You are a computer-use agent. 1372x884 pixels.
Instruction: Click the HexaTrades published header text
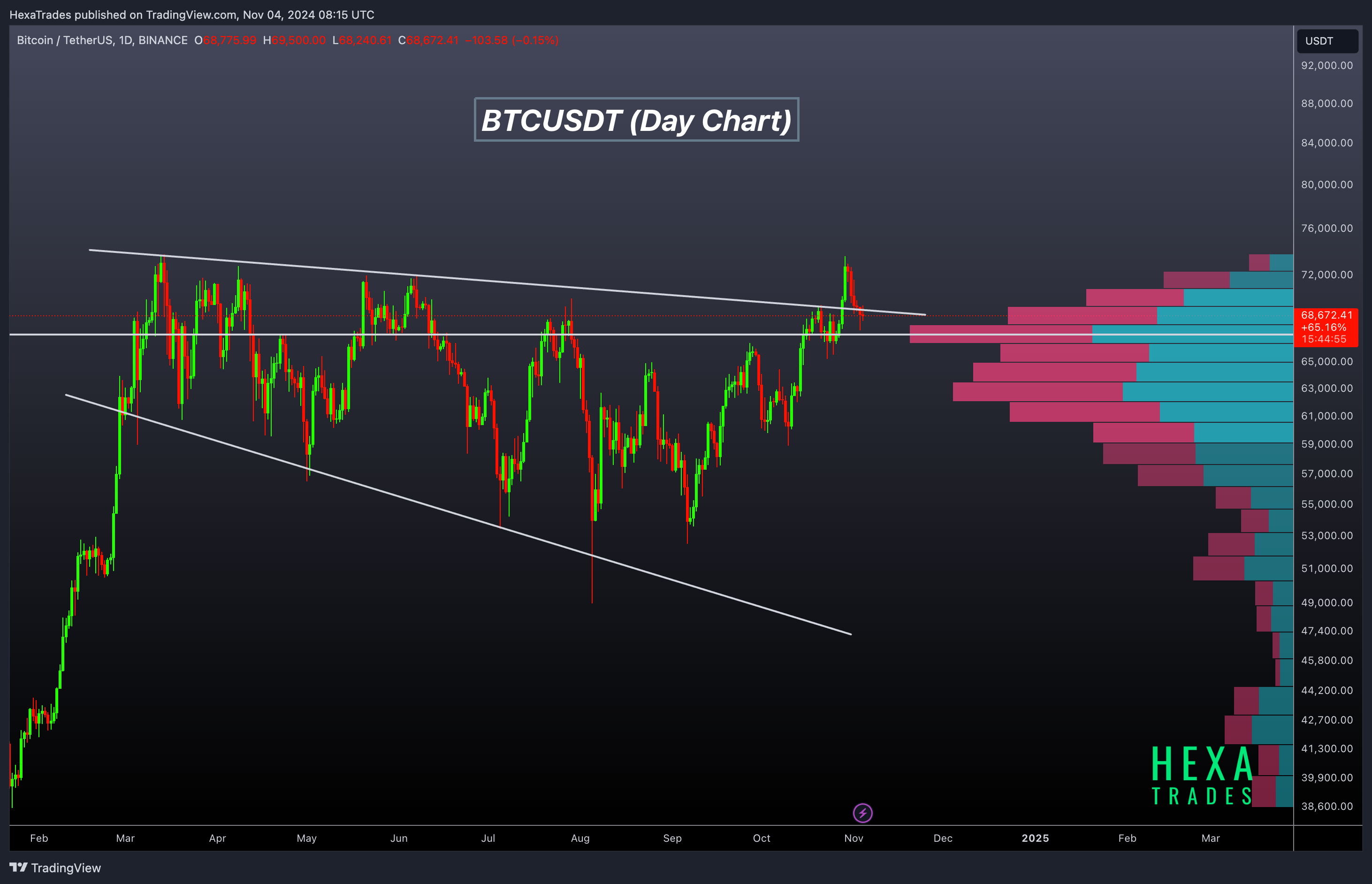tap(192, 15)
